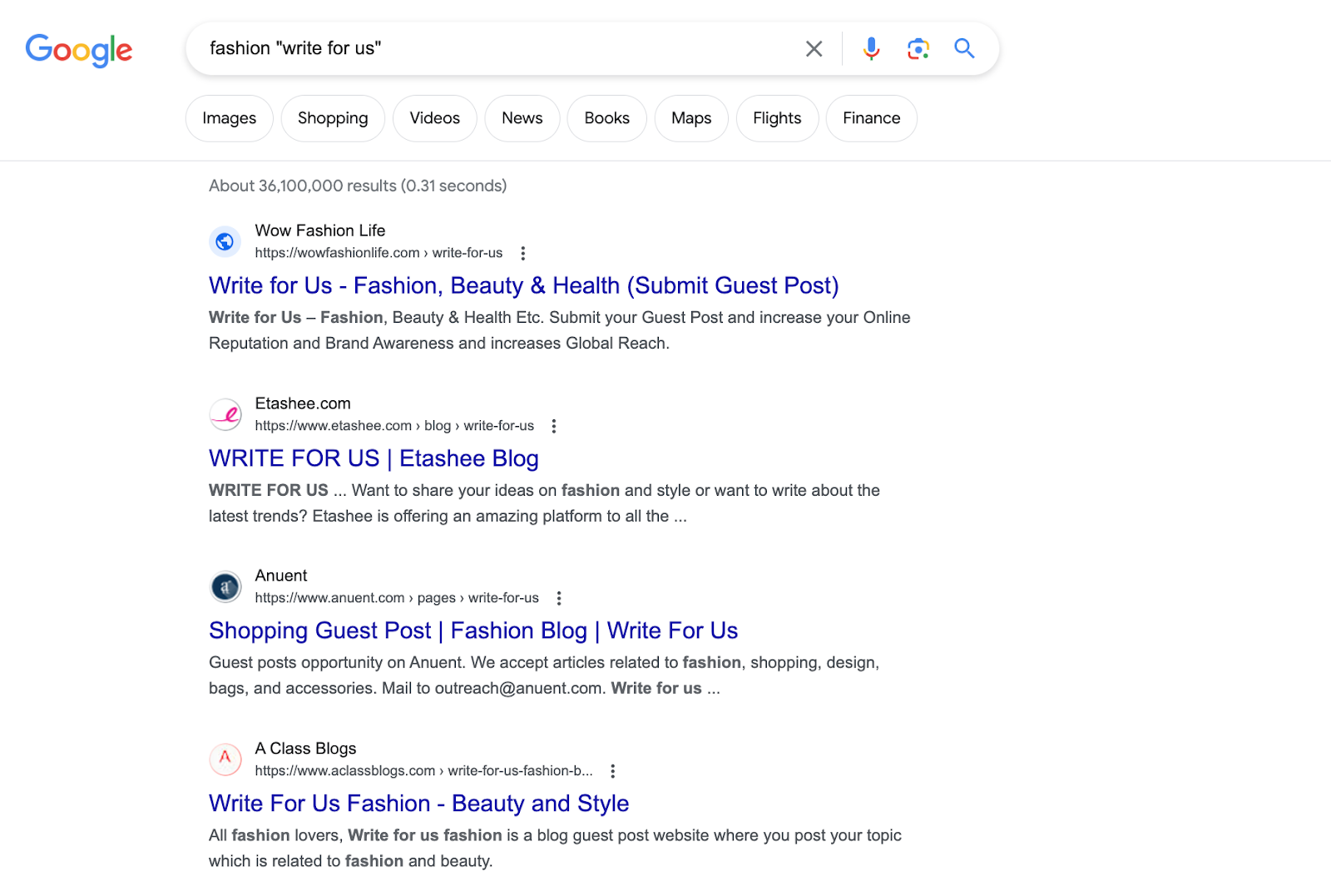The width and height of the screenshot is (1331, 896).
Task: Switch to Images results
Action: click(x=230, y=118)
